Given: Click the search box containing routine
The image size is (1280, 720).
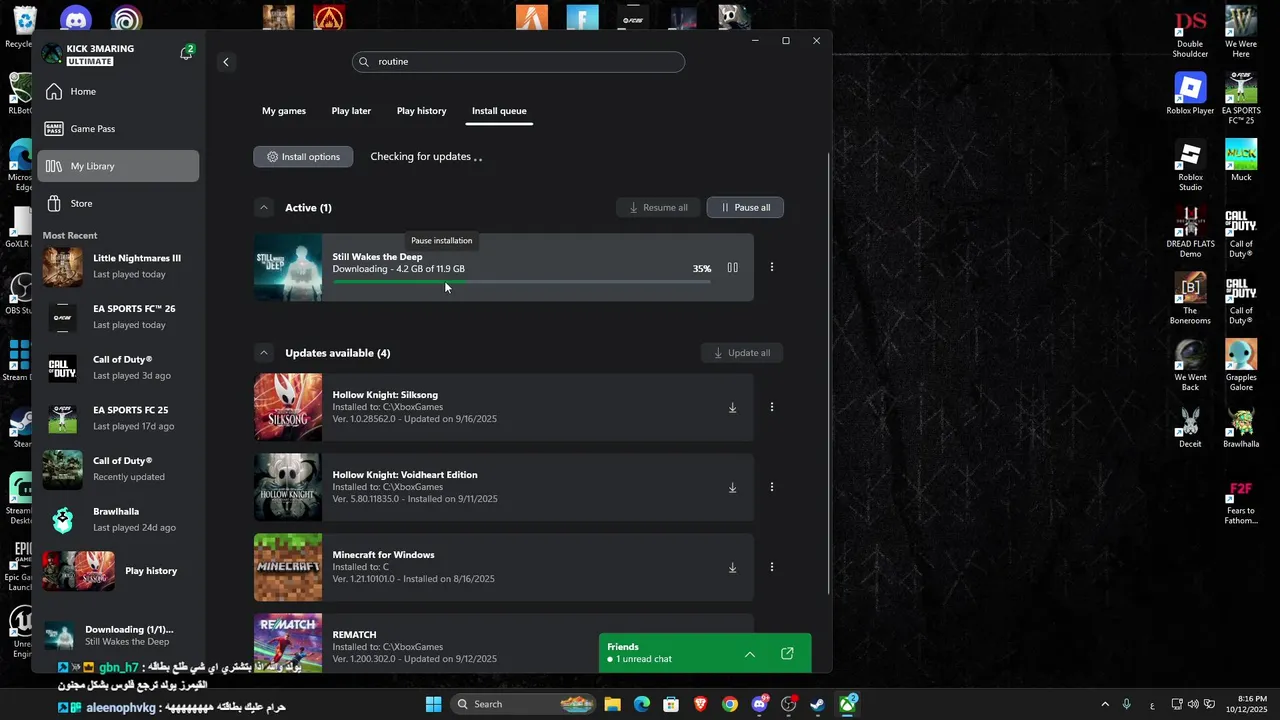Looking at the screenshot, I should (x=518, y=62).
